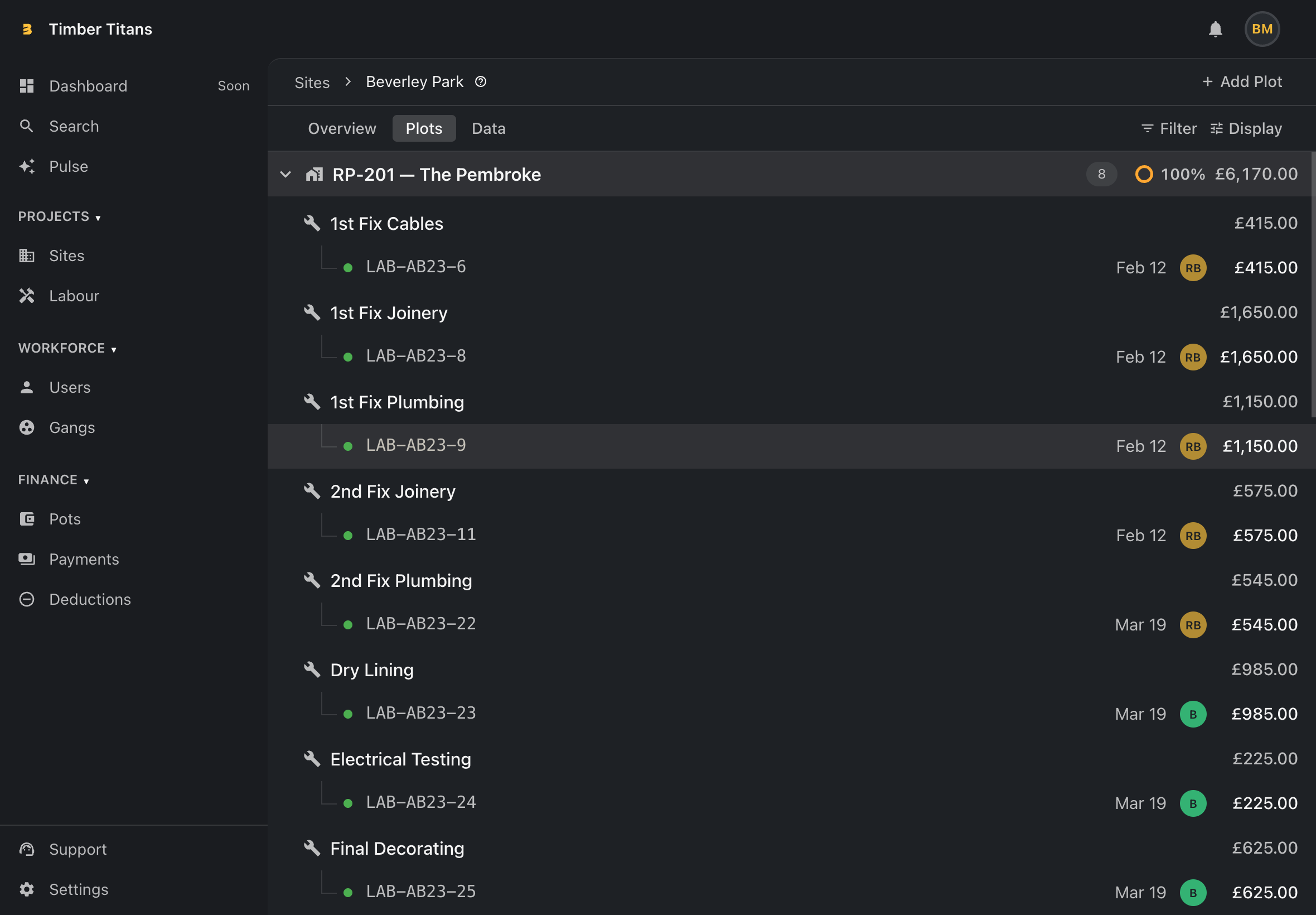Open the RB avatar on LAB-AB23-8
This screenshot has width=1316, height=915.
tap(1192, 357)
